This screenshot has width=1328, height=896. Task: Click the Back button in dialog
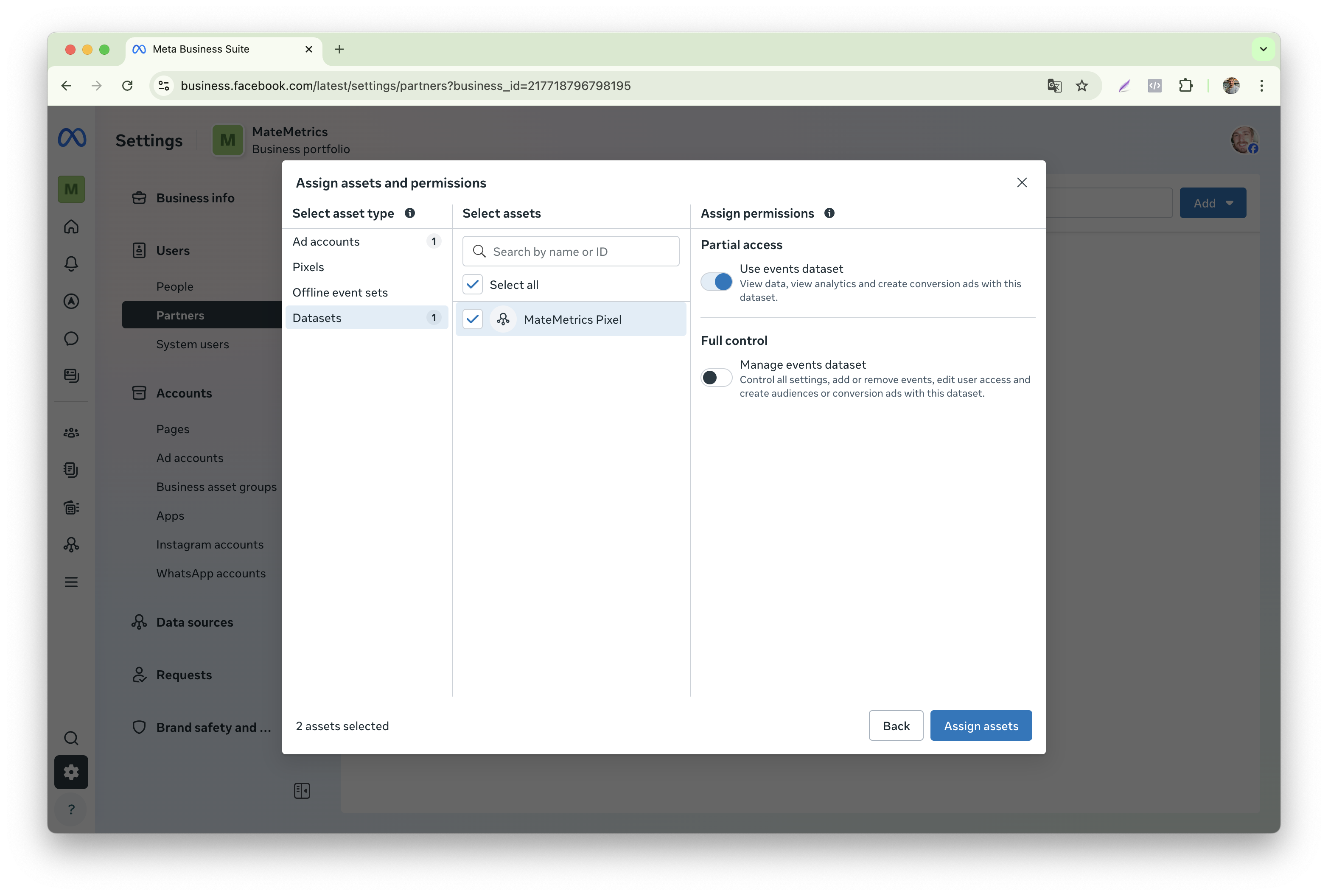pyautogui.click(x=895, y=726)
